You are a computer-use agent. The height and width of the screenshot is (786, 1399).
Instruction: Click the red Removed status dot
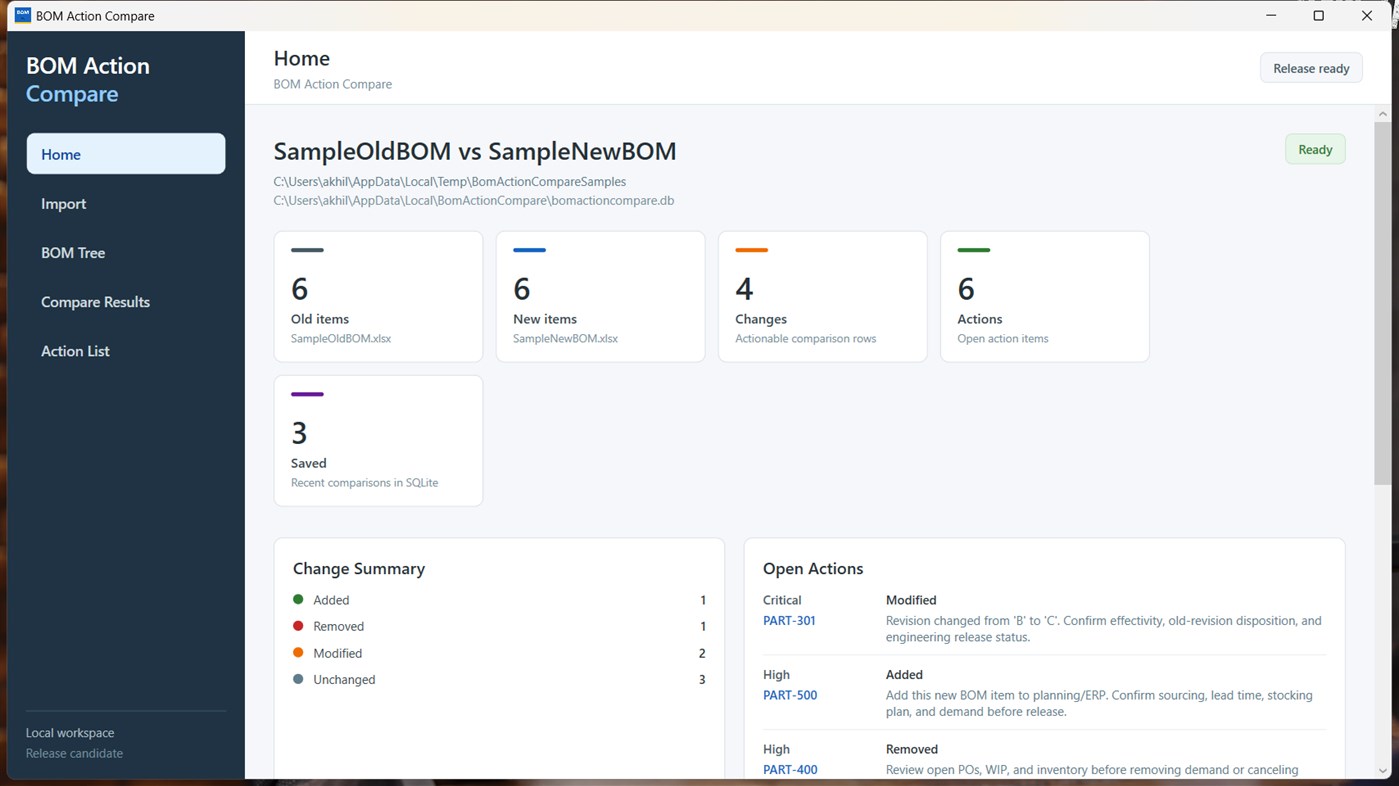pos(298,626)
